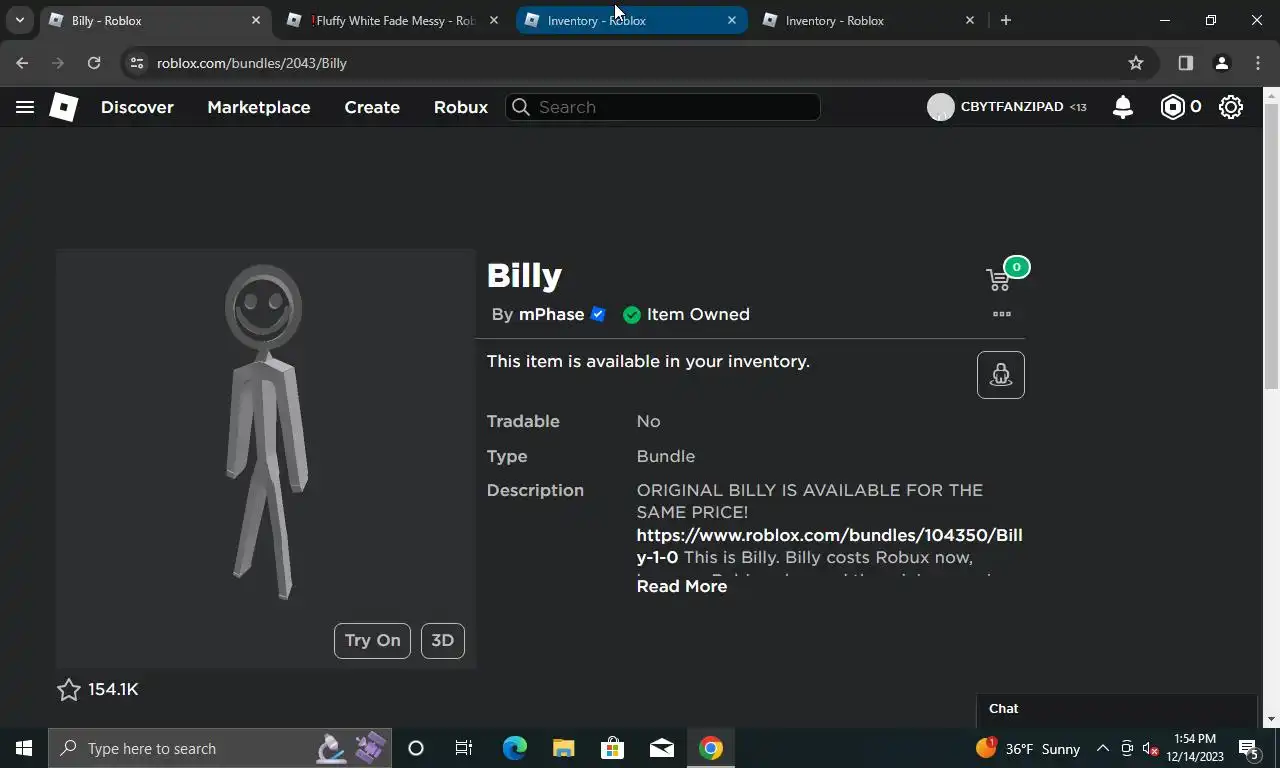The width and height of the screenshot is (1280, 768).
Task: Open the Create page
Action: point(372,107)
